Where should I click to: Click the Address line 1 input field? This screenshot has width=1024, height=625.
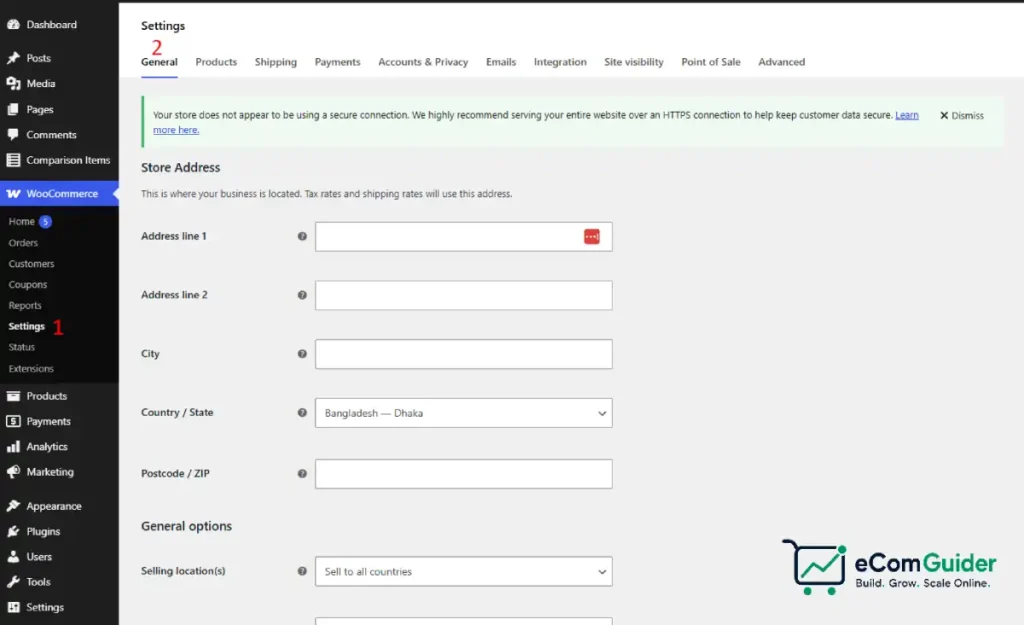(x=464, y=236)
